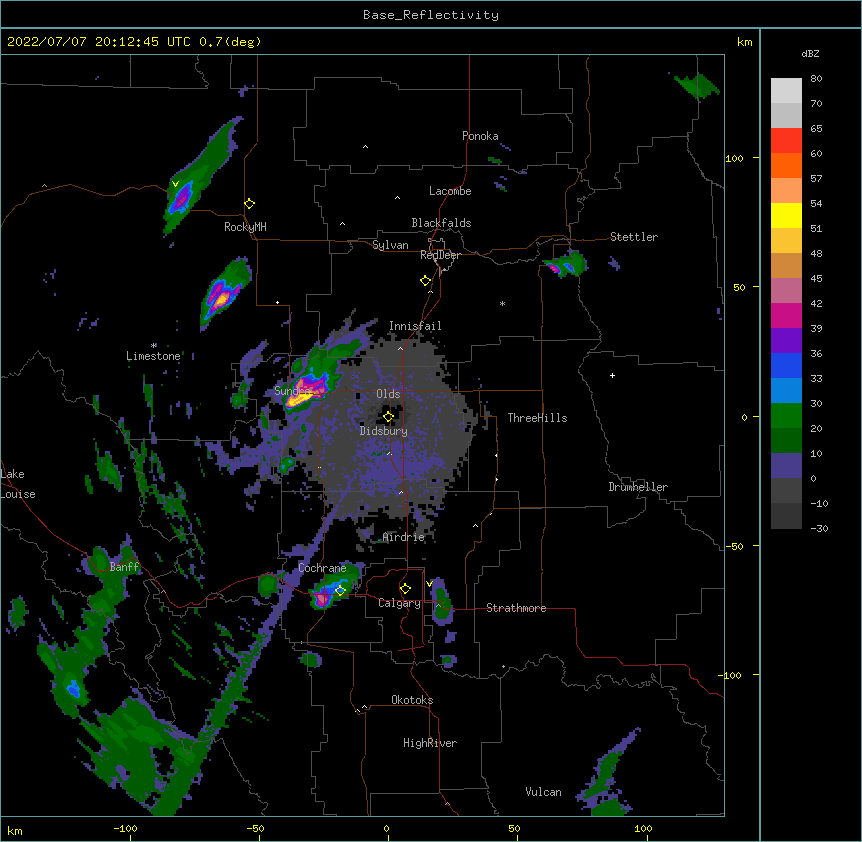Click the yellow diamond marker beside Cochrane storm cell

point(340,590)
